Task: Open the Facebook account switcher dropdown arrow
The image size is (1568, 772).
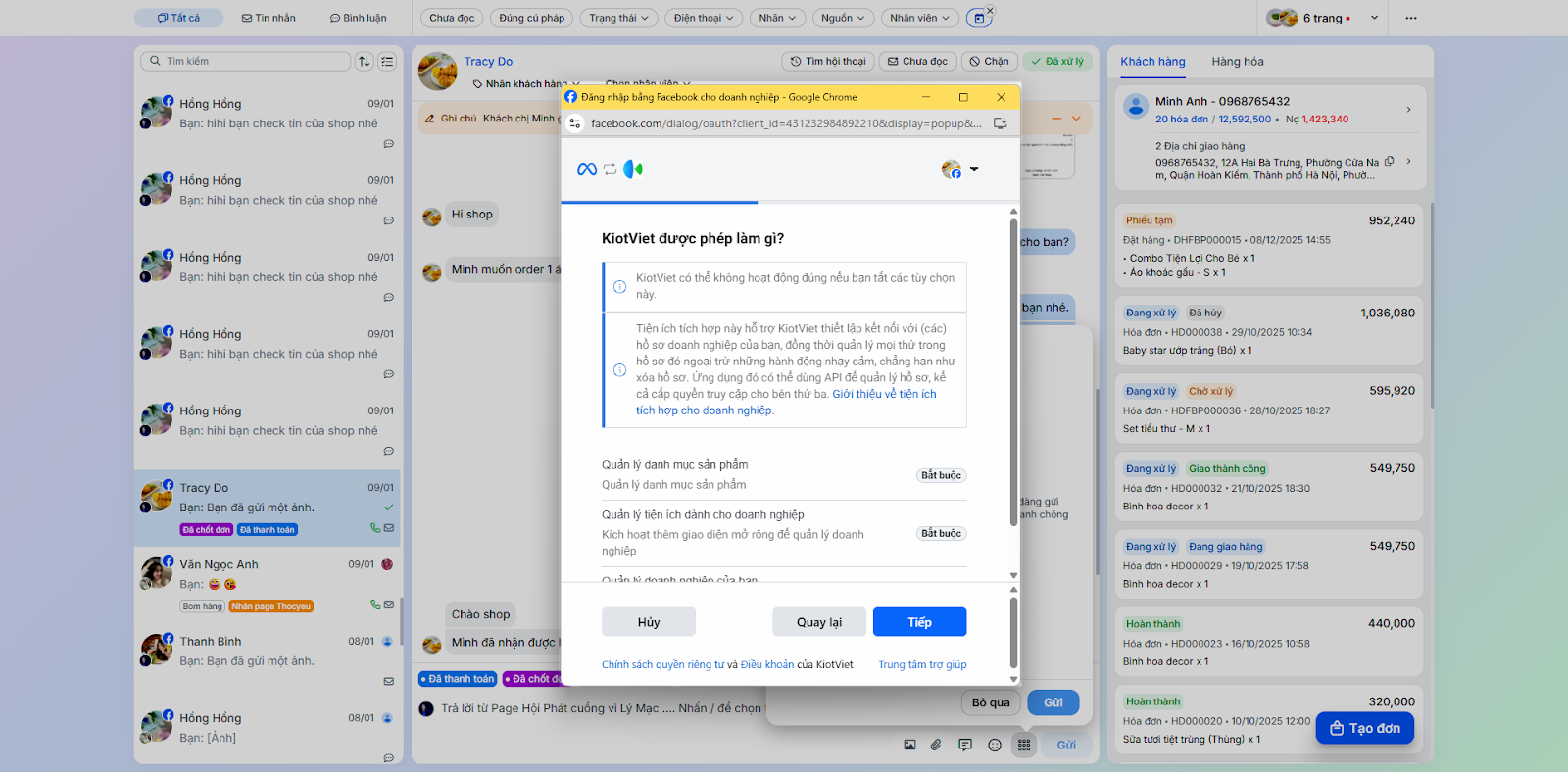Action: point(974,169)
